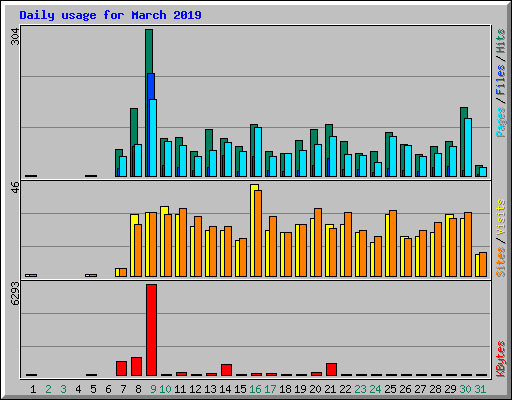Click the 46 sites axis value
The width and height of the screenshot is (512, 400).
point(15,187)
